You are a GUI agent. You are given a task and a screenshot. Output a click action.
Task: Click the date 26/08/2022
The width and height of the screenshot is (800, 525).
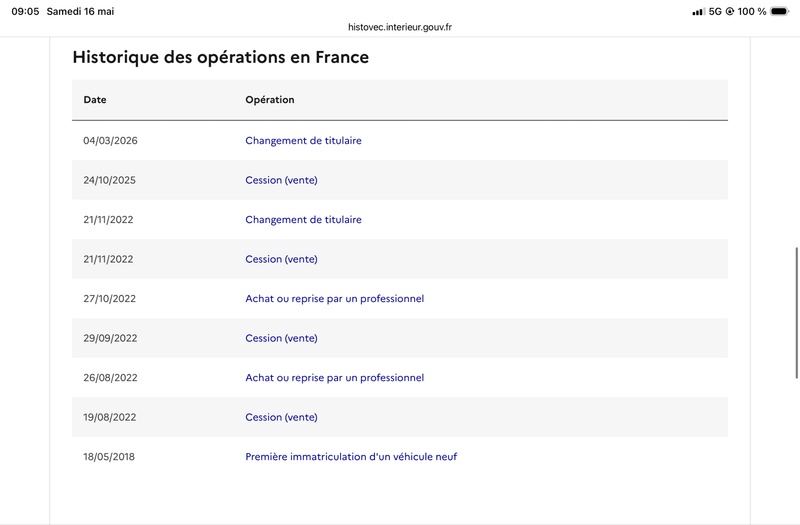110,378
